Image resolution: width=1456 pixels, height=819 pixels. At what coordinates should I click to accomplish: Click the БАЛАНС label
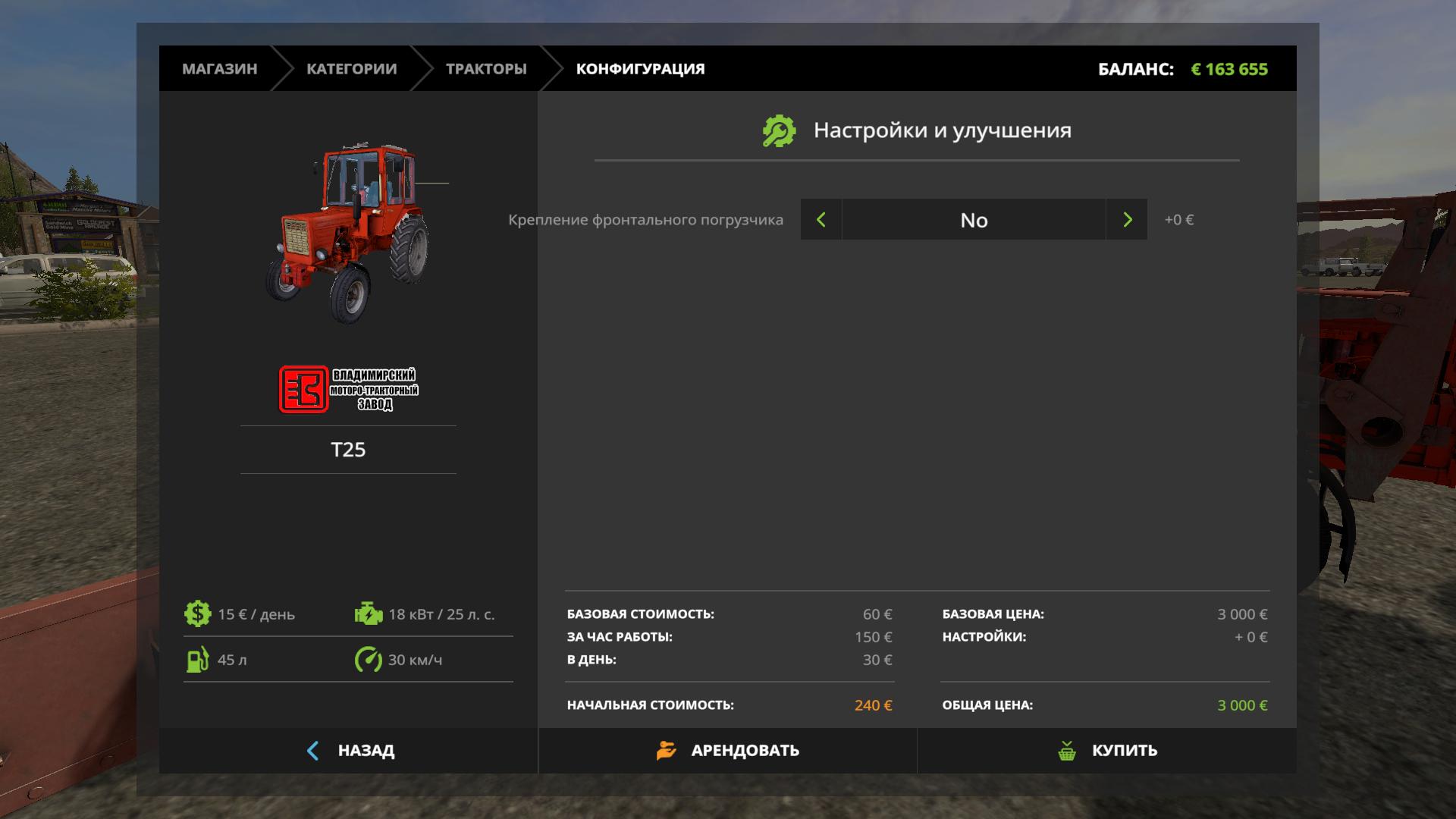pos(1135,69)
